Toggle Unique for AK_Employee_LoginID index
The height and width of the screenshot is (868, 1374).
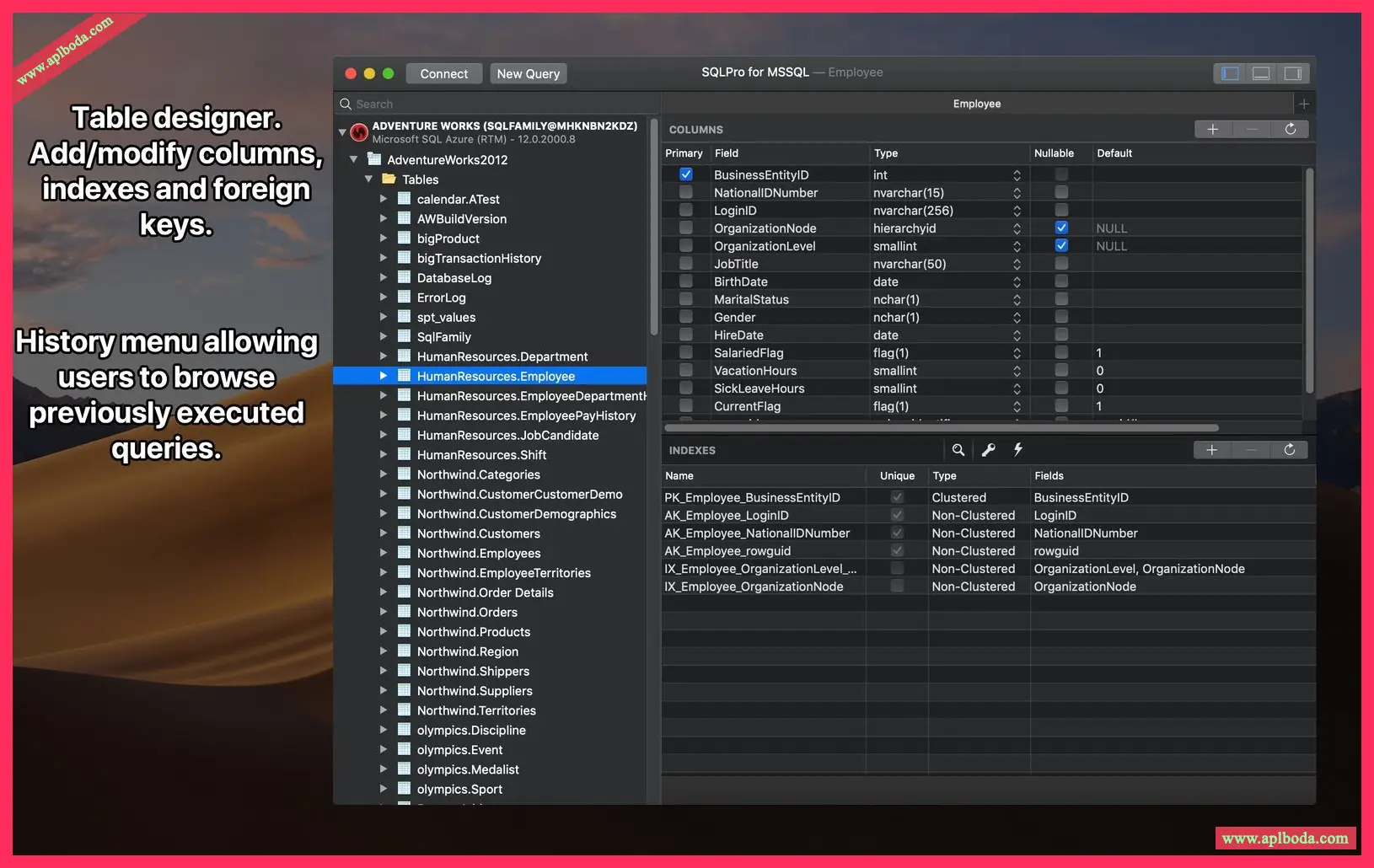(x=897, y=515)
